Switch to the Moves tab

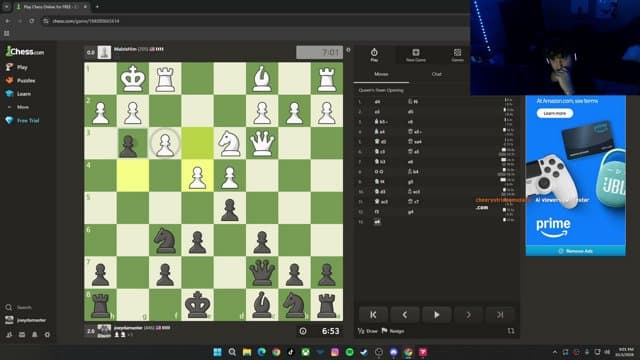pyautogui.click(x=381, y=74)
